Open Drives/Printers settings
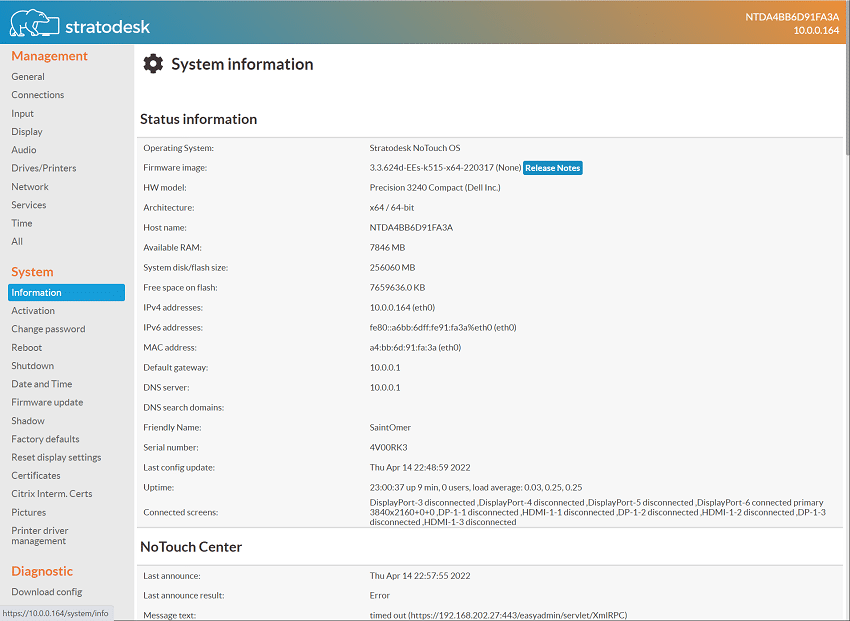This screenshot has height=621, width=850. [x=43, y=168]
